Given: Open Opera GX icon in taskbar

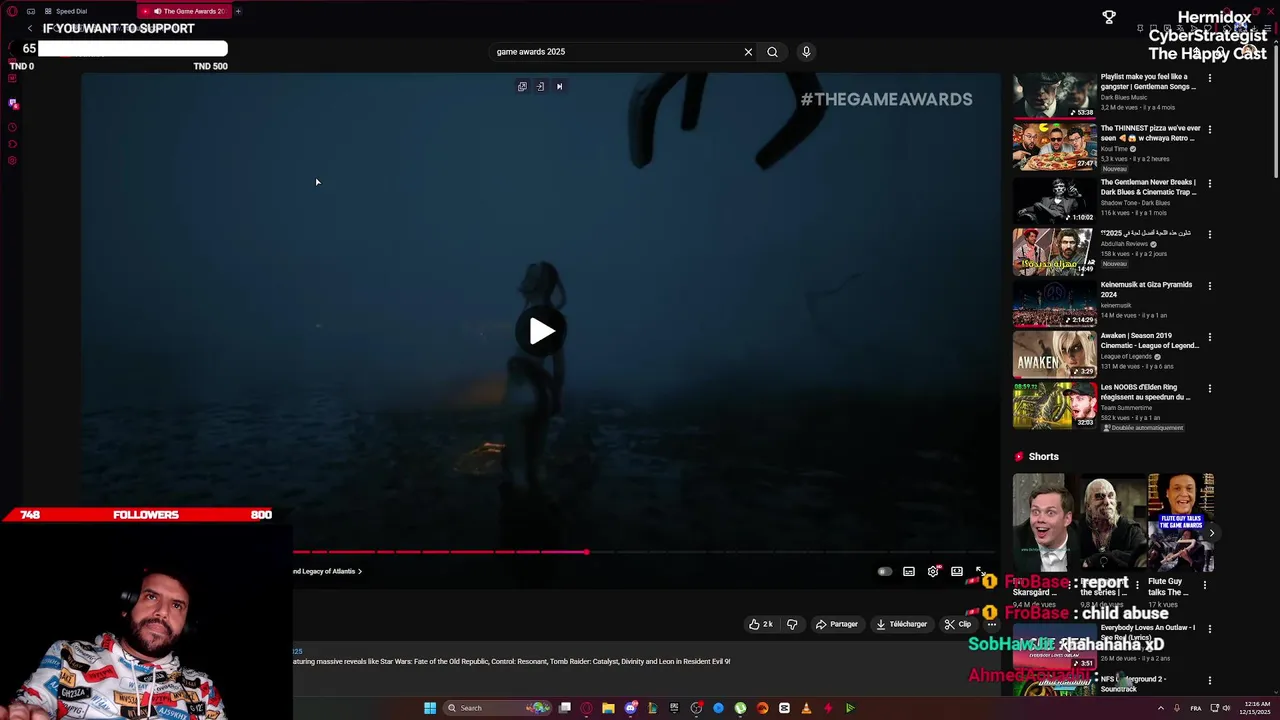Looking at the screenshot, I should pos(586,708).
